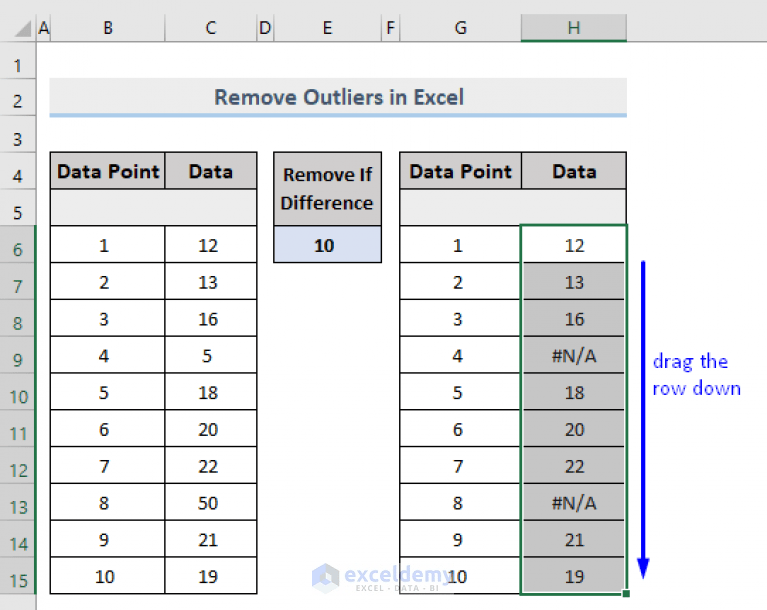Select cell G6 with data point 1
The width and height of the screenshot is (767, 610).
pos(460,245)
